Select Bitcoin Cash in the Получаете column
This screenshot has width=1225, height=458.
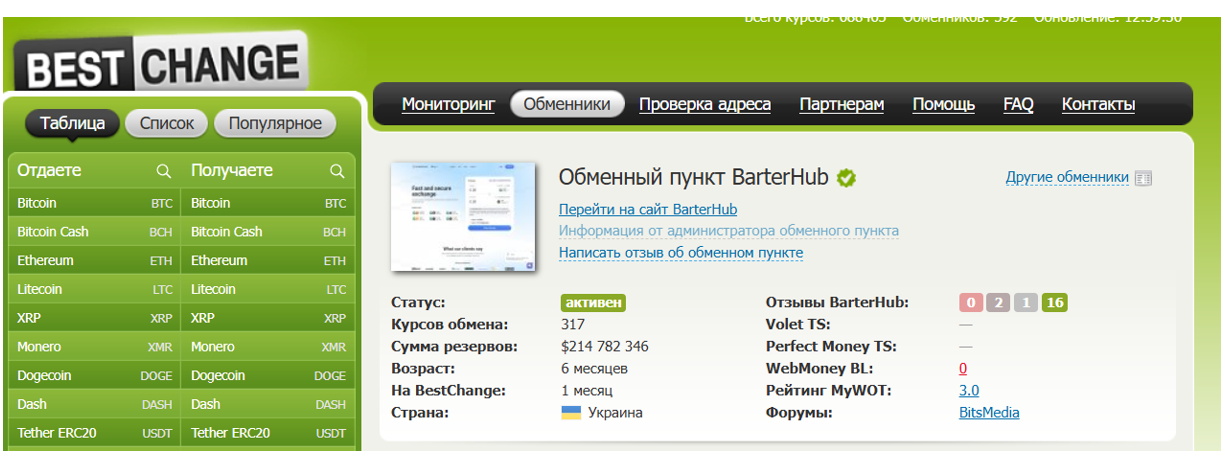point(268,232)
